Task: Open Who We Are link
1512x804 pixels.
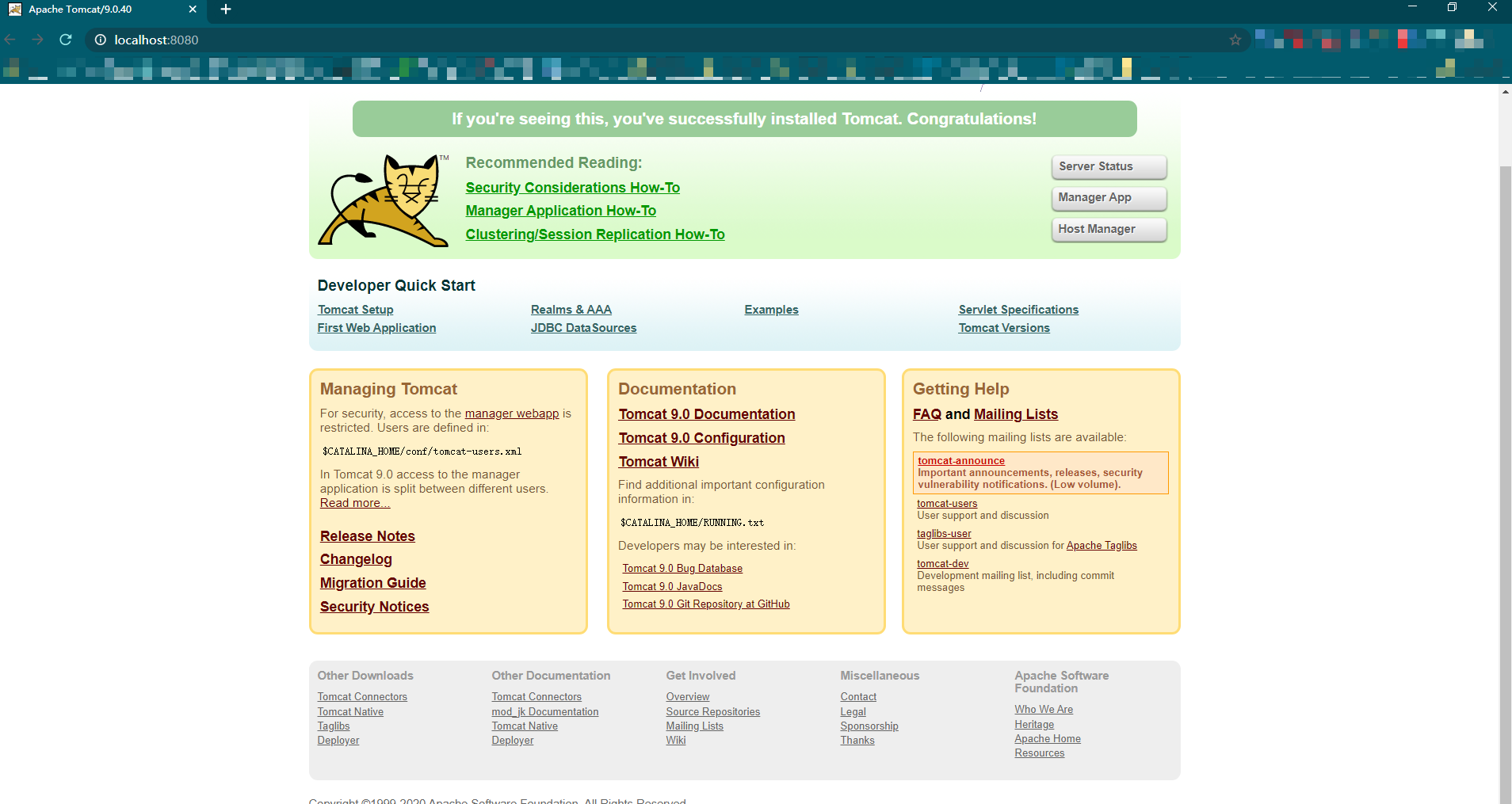Action: click(1044, 710)
